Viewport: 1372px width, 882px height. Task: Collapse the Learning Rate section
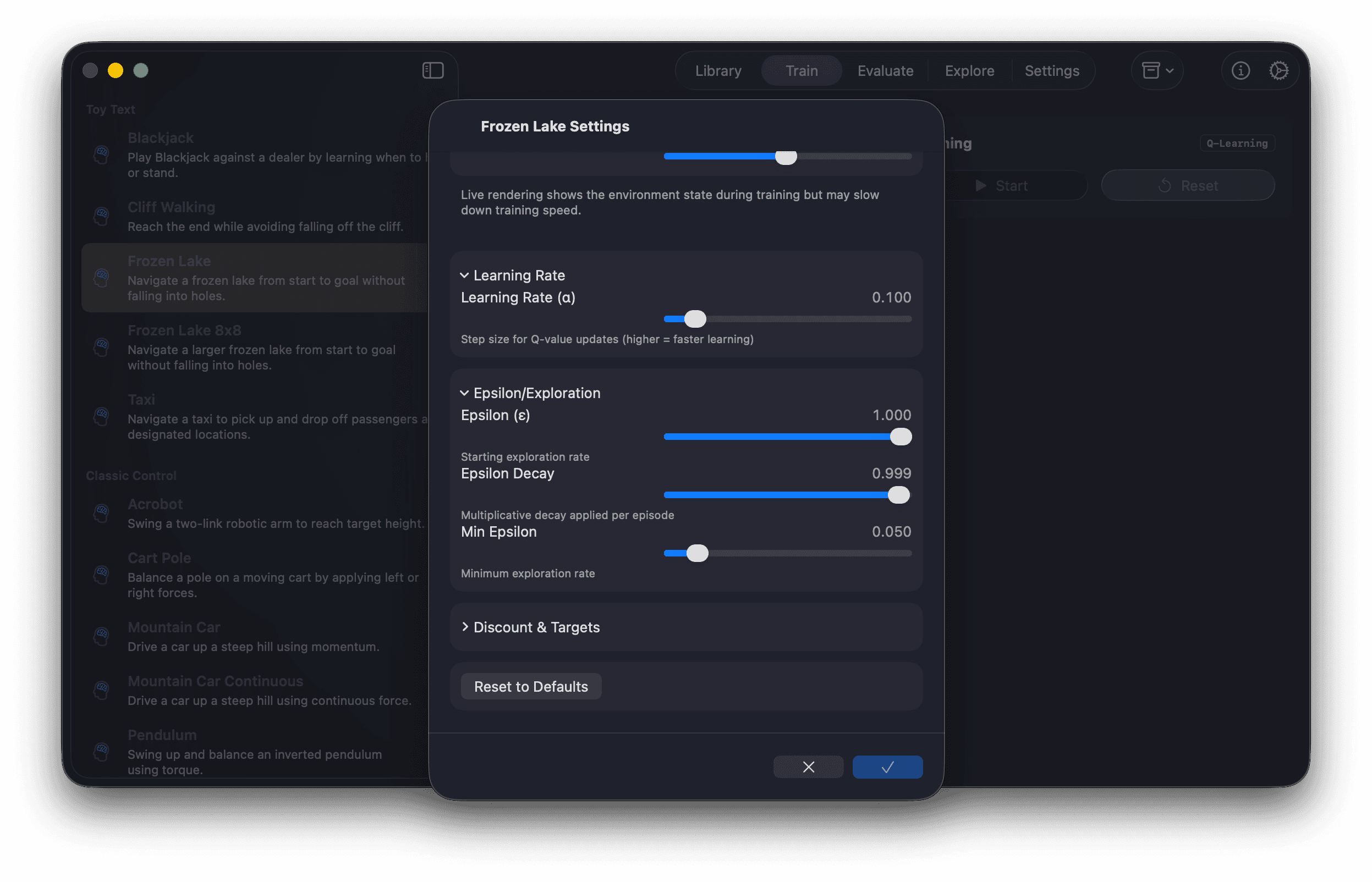click(465, 275)
